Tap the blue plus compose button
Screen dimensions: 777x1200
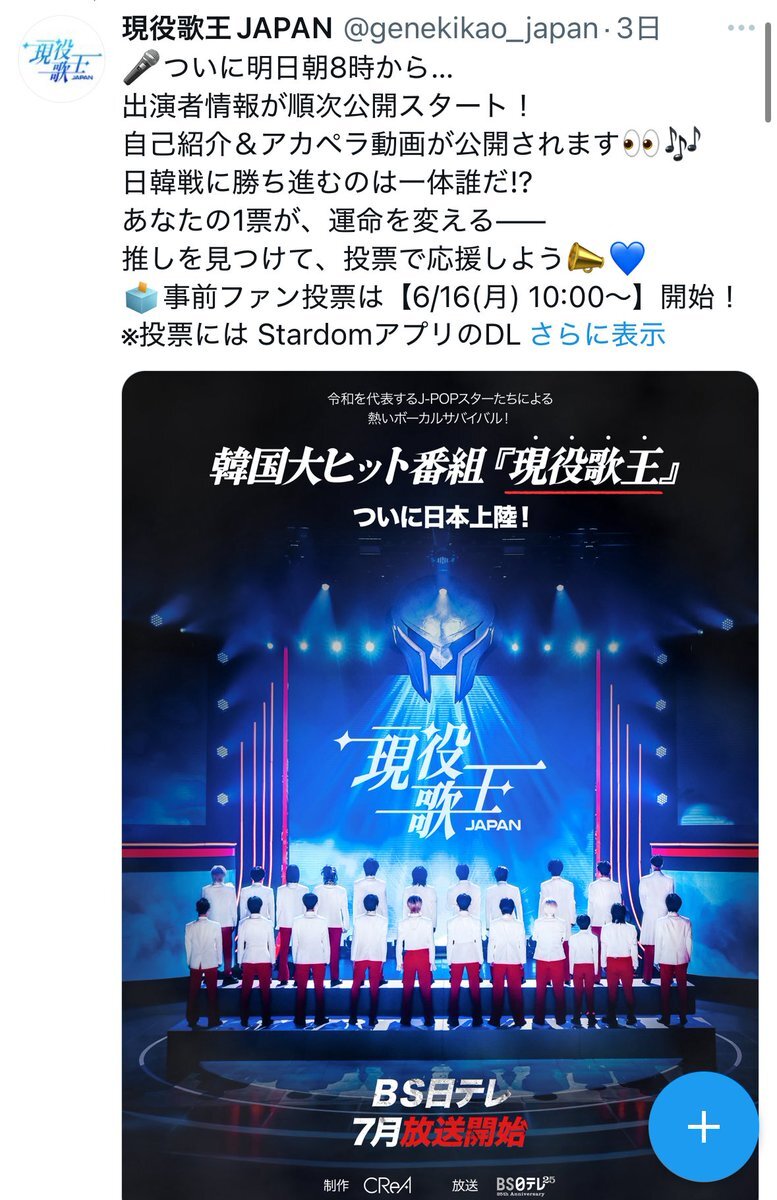coord(703,1127)
